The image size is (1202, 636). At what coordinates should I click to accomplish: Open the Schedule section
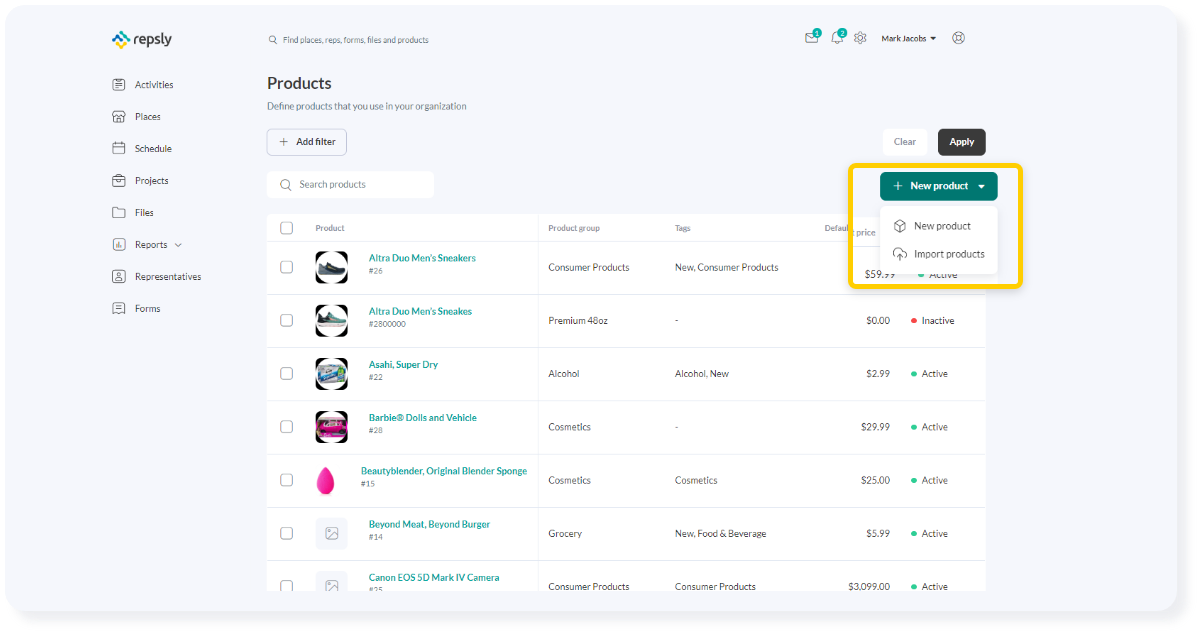tap(151, 148)
